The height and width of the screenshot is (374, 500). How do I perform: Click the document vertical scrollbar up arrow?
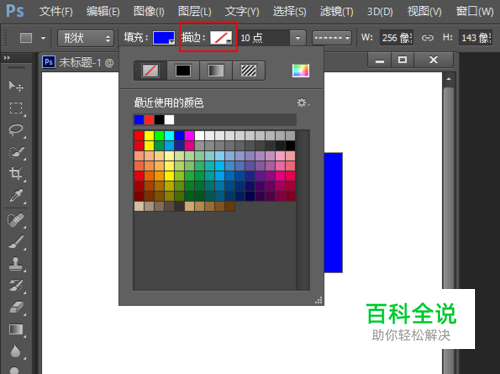(449, 79)
